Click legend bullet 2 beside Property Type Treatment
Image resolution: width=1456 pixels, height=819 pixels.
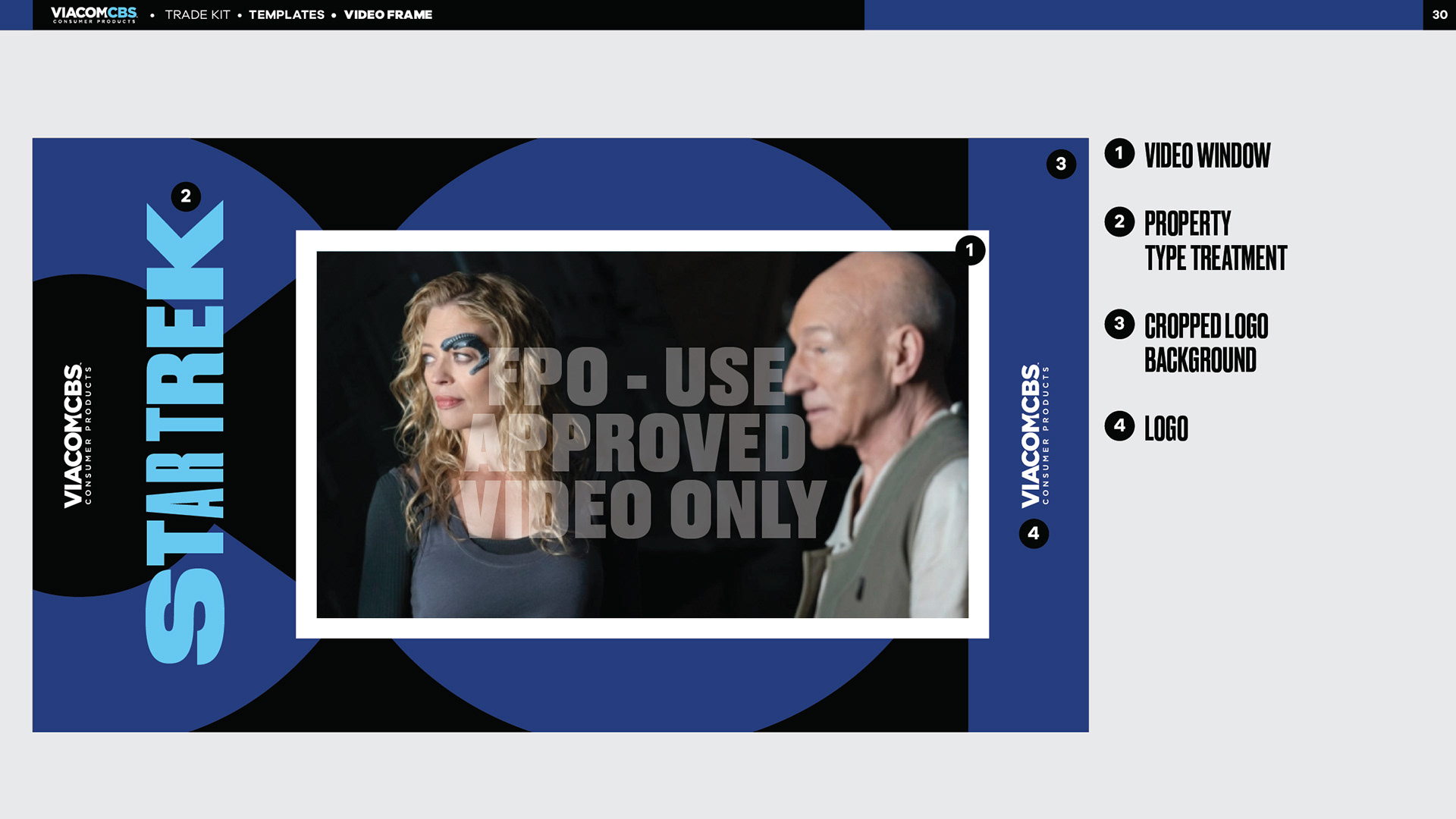[1119, 222]
